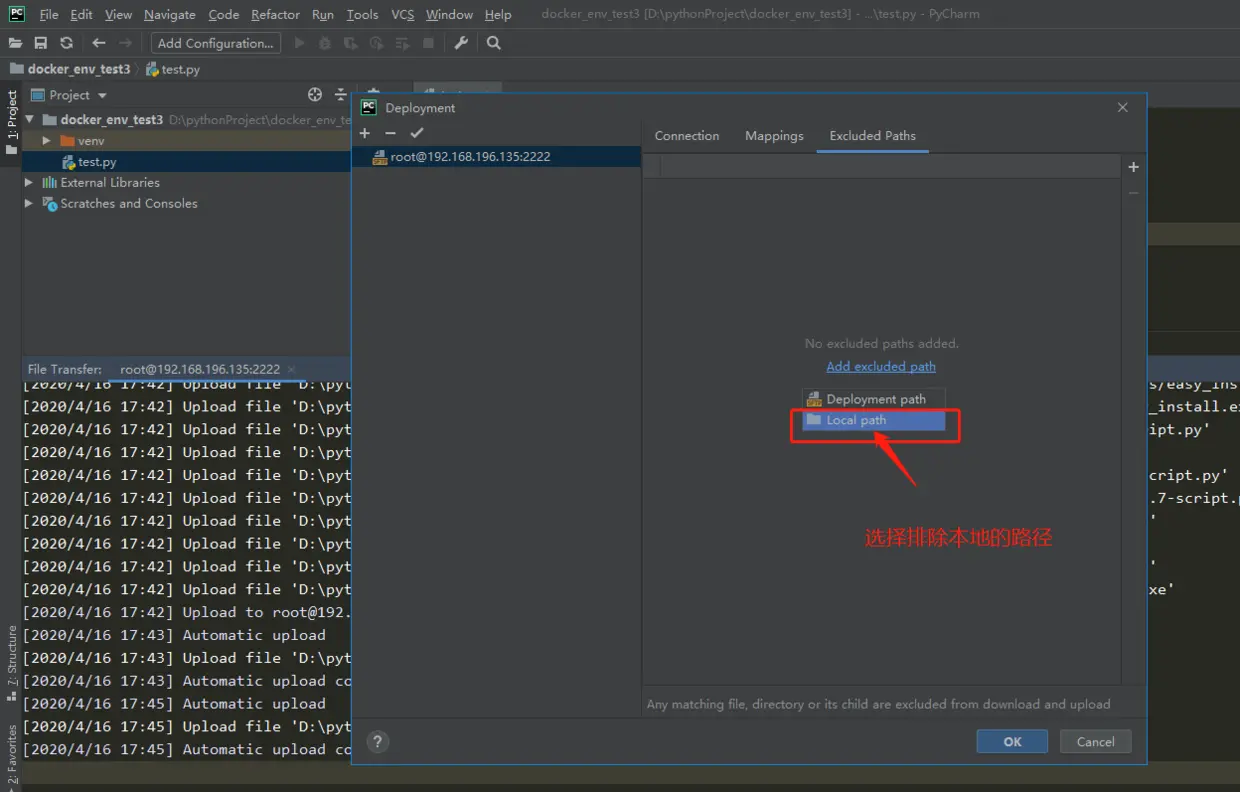The height and width of the screenshot is (792, 1240).
Task: Click the Upload to root@192 log line
Action: (187, 612)
